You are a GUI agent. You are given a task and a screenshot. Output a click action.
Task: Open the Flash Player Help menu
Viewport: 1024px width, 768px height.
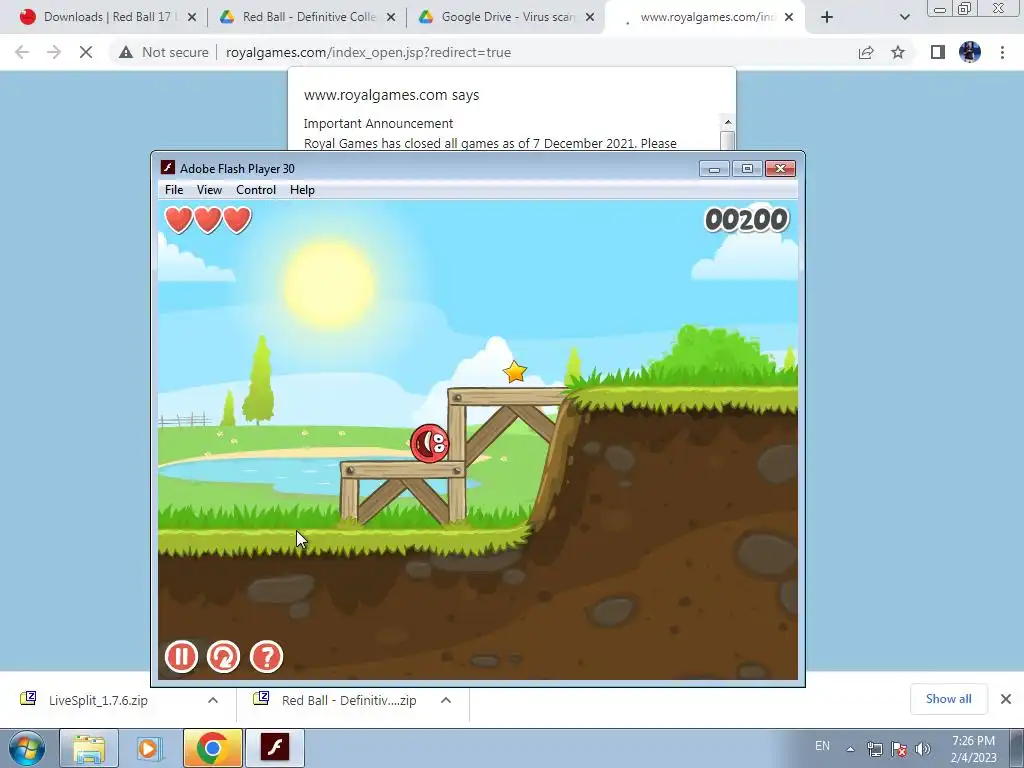(x=302, y=189)
